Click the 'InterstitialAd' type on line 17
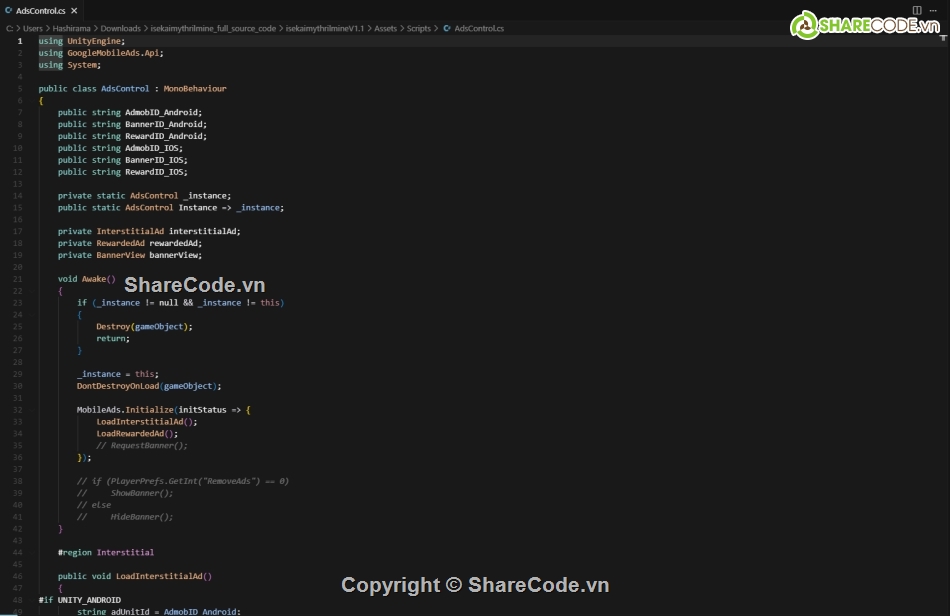 click(x=130, y=231)
